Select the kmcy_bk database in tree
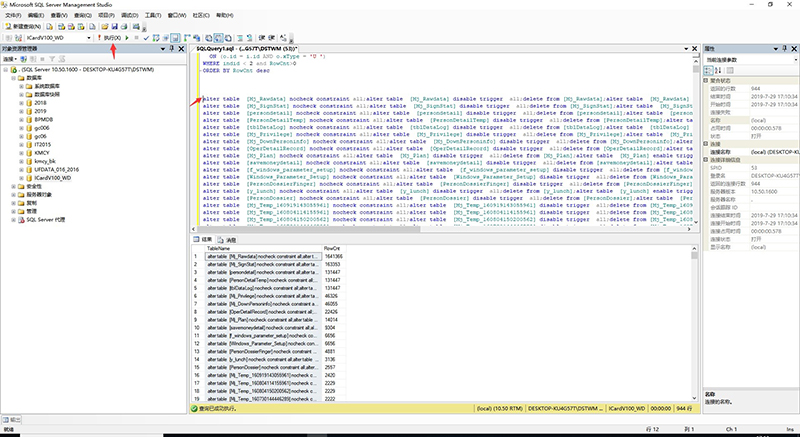800x437 pixels. tap(44, 161)
